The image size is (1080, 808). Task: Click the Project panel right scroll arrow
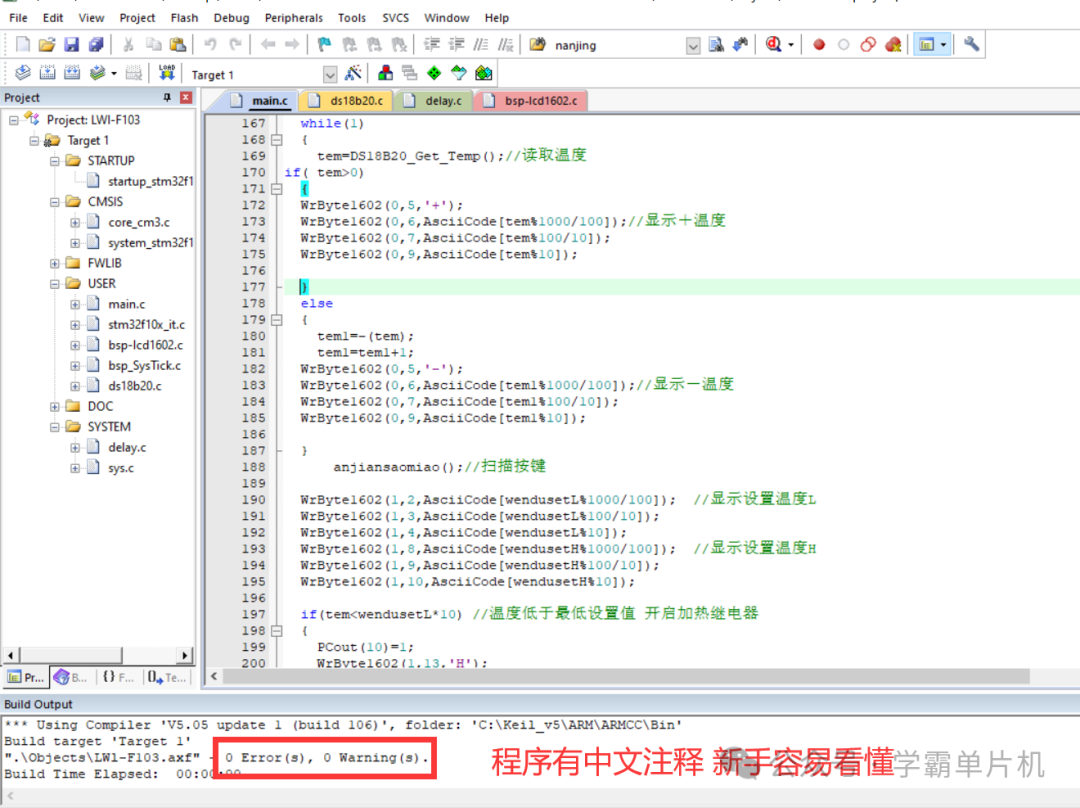[x=185, y=655]
